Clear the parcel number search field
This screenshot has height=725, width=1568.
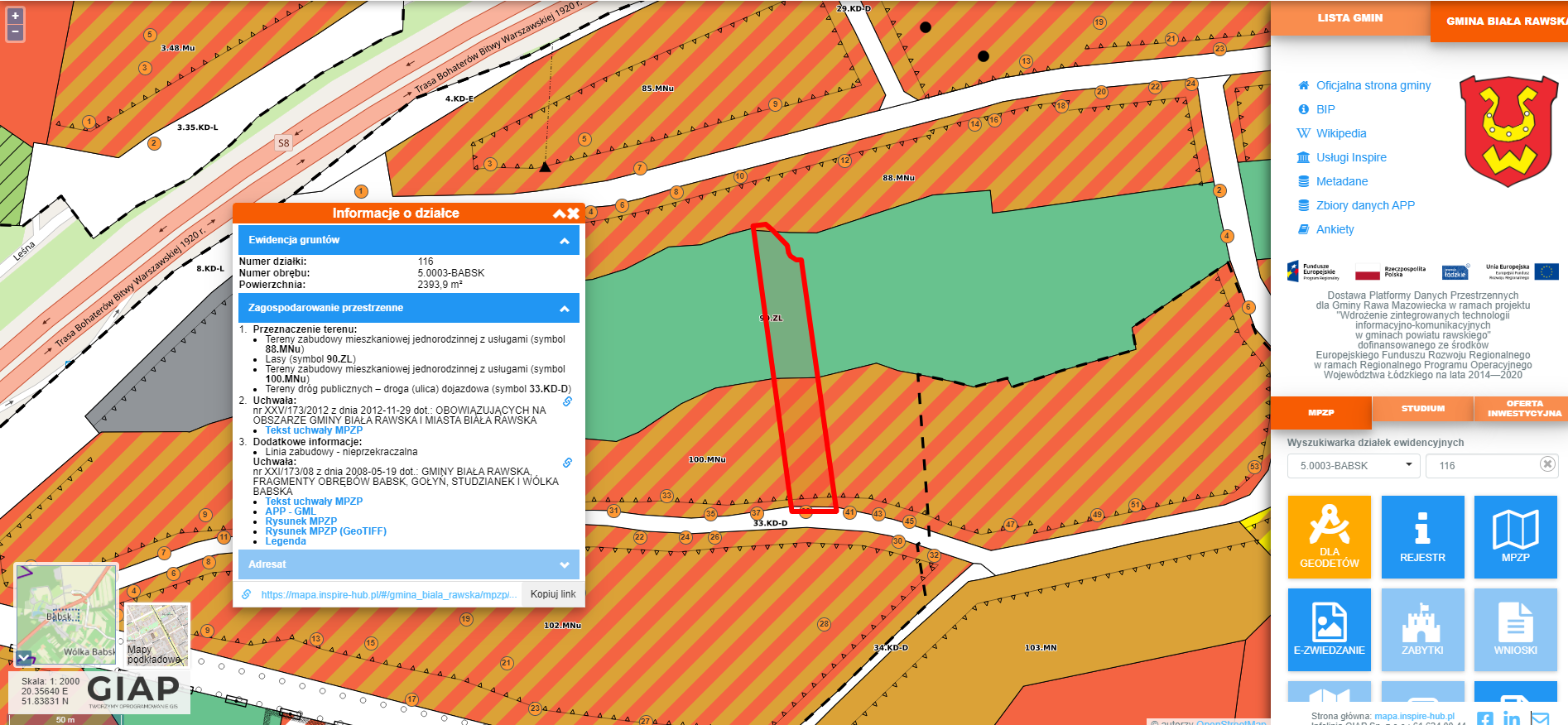click(1546, 464)
